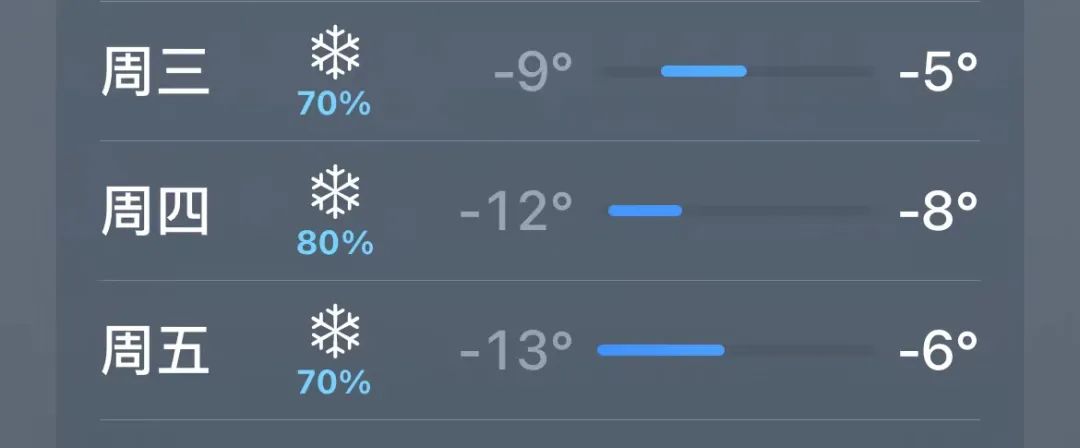Tap the -6° high temperature

[x=938, y=350]
